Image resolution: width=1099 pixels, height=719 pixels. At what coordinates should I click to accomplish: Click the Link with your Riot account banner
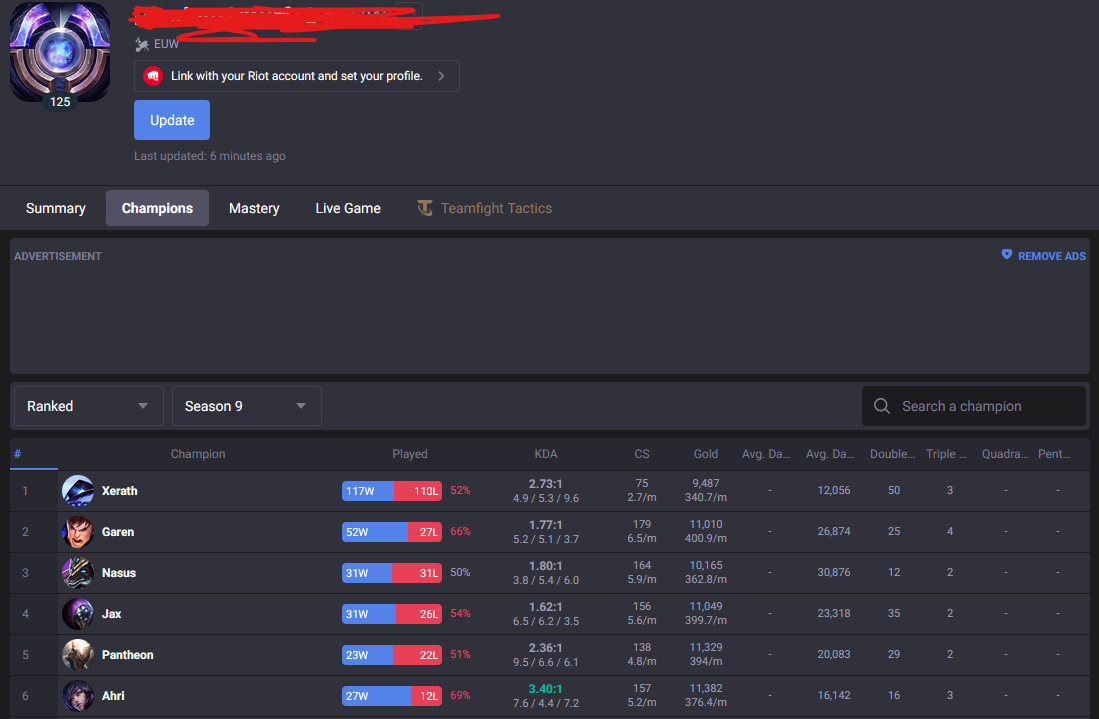[296, 76]
